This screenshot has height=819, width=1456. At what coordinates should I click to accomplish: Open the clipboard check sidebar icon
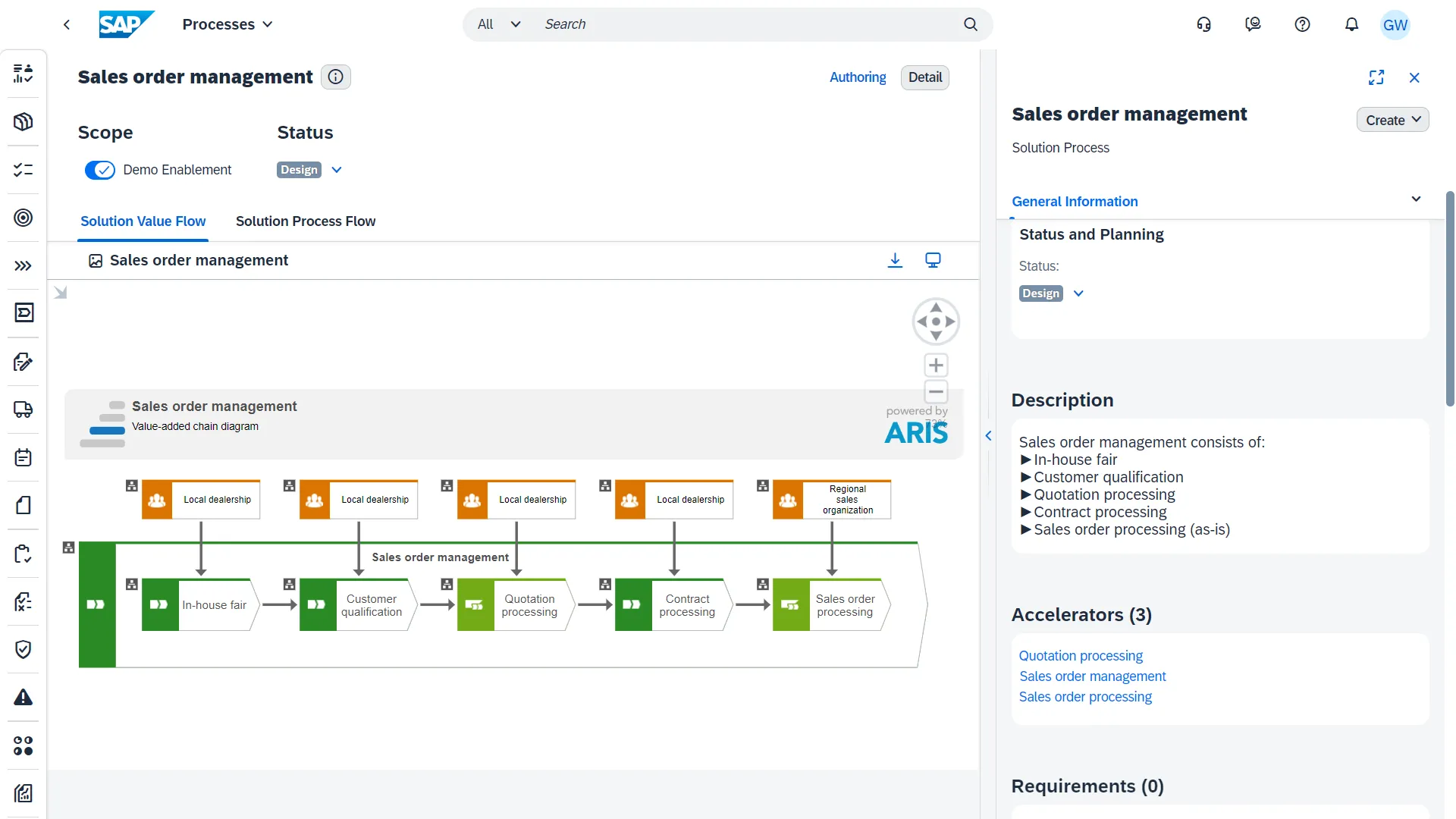pos(24,554)
